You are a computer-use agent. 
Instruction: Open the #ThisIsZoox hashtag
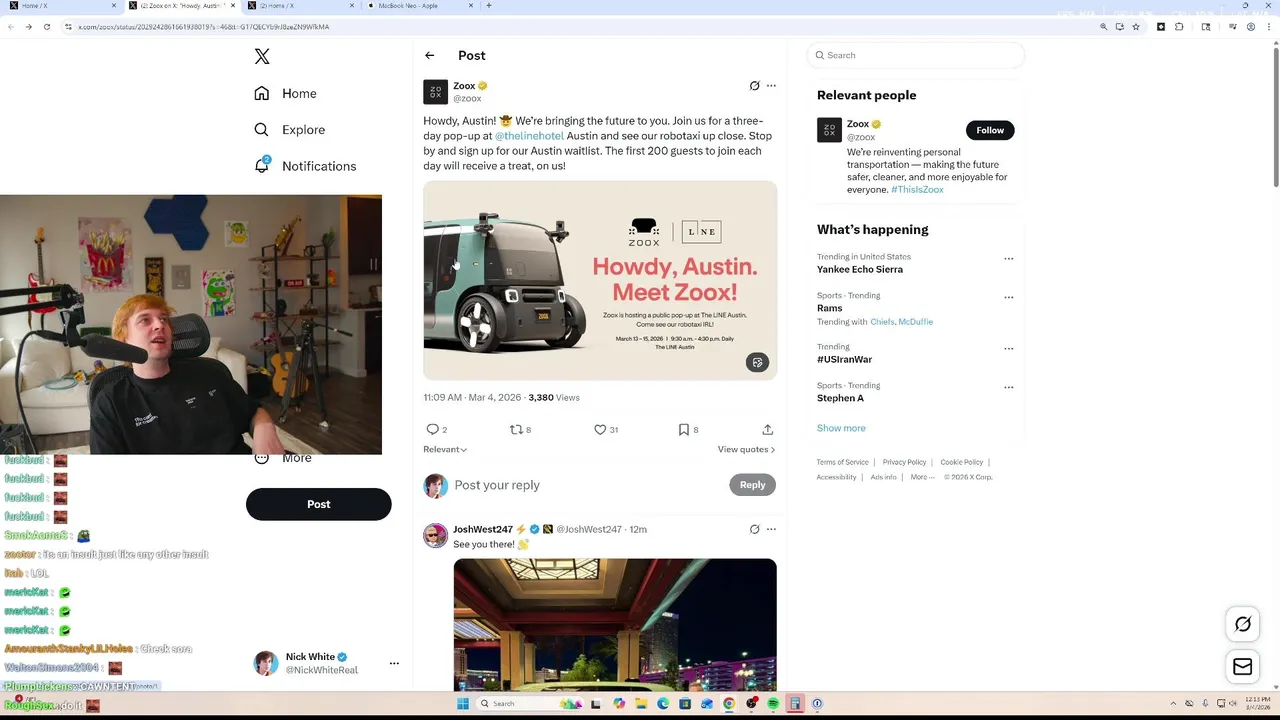[917, 190]
